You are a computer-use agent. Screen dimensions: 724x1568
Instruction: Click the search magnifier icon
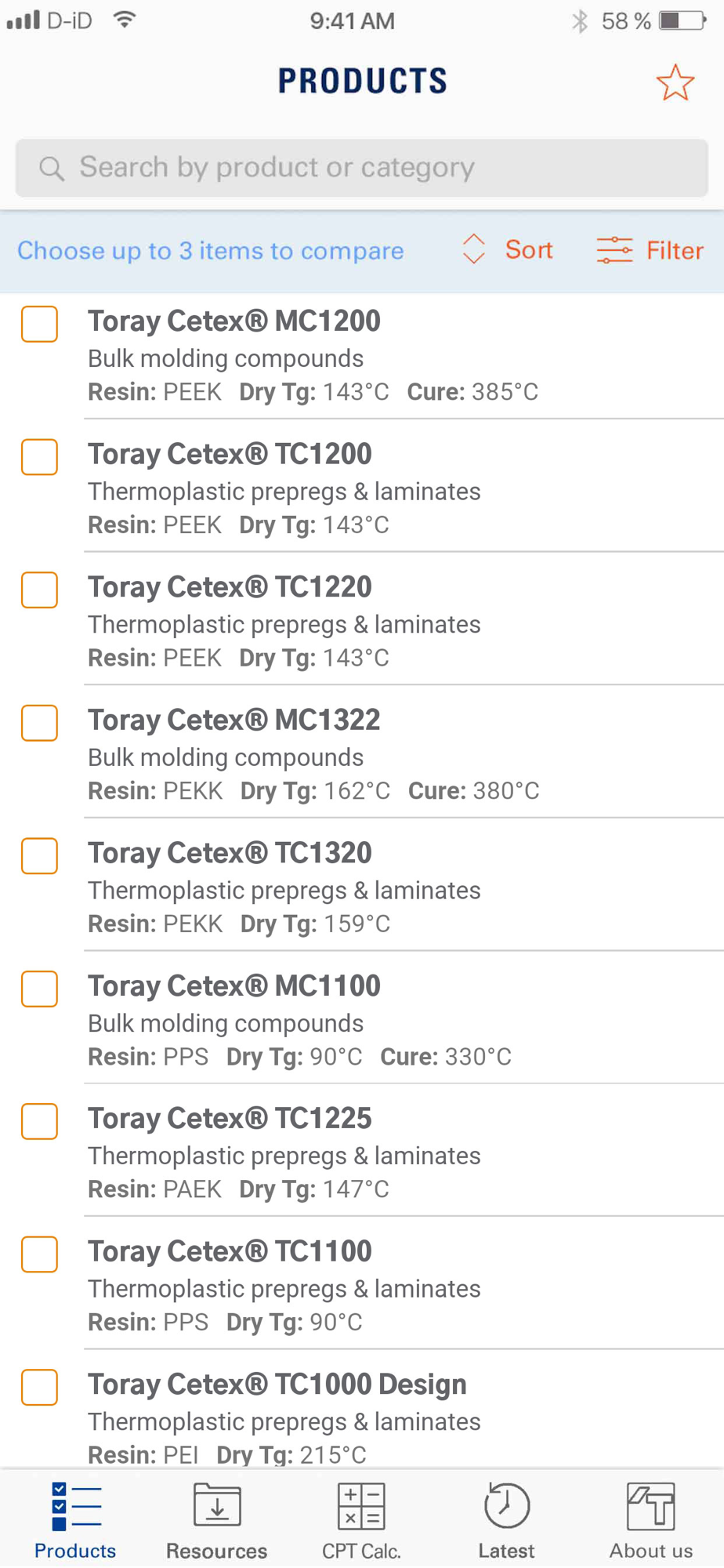click(52, 168)
